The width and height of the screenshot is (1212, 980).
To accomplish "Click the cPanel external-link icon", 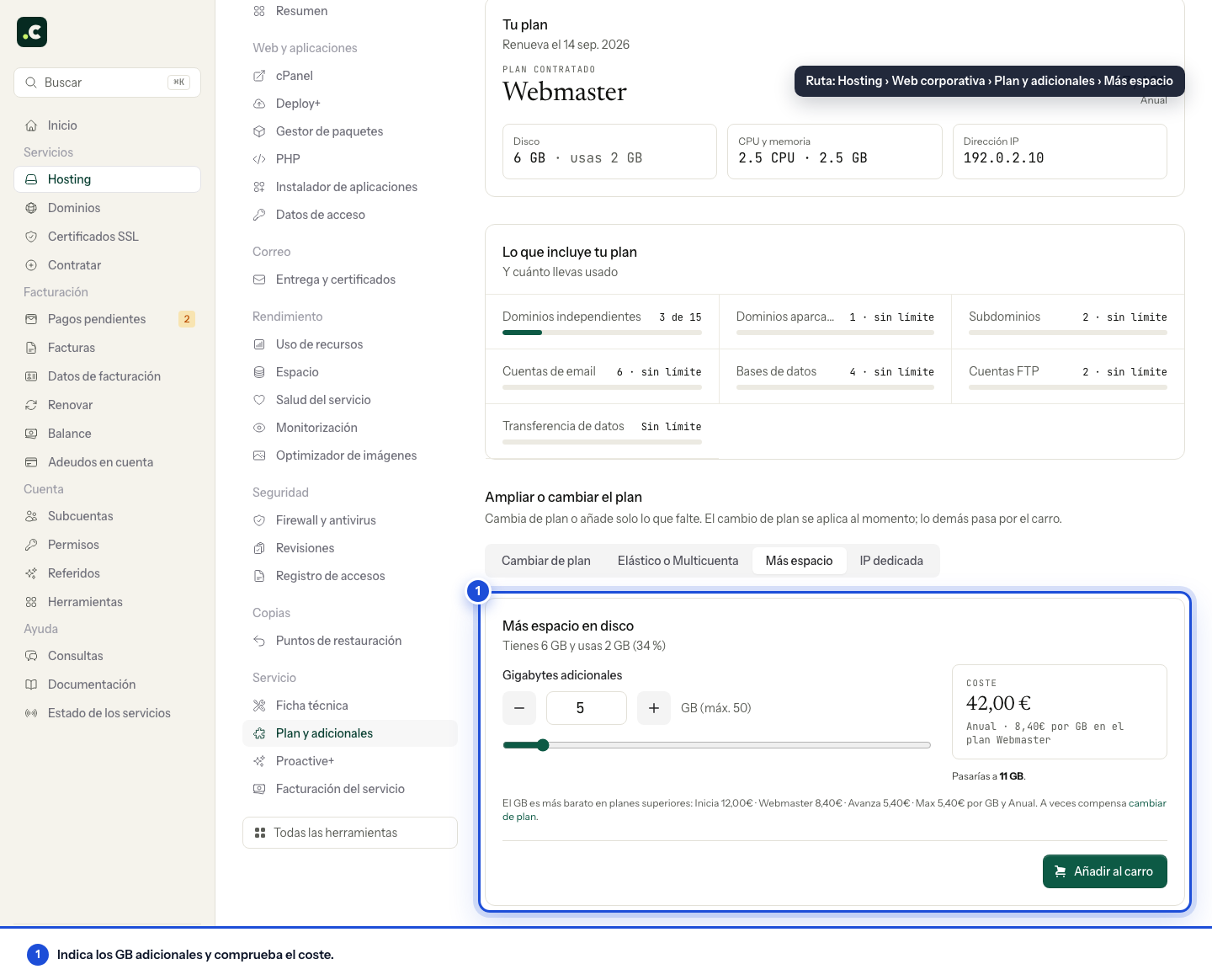I will coord(259,76).
